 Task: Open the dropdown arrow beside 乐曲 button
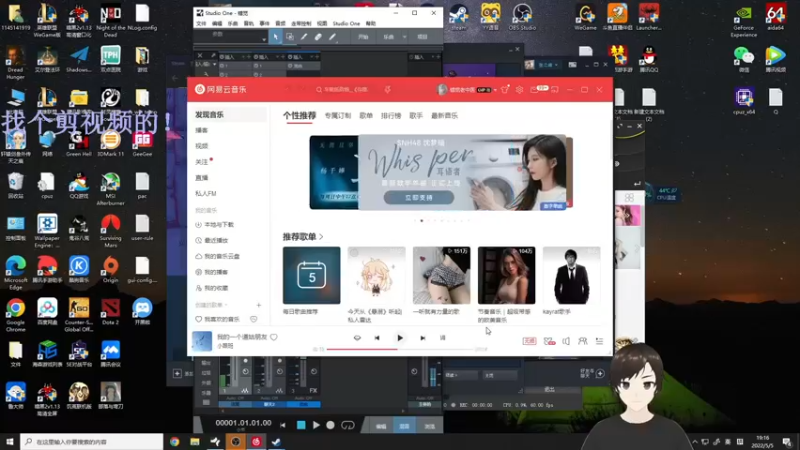(404, 37)
